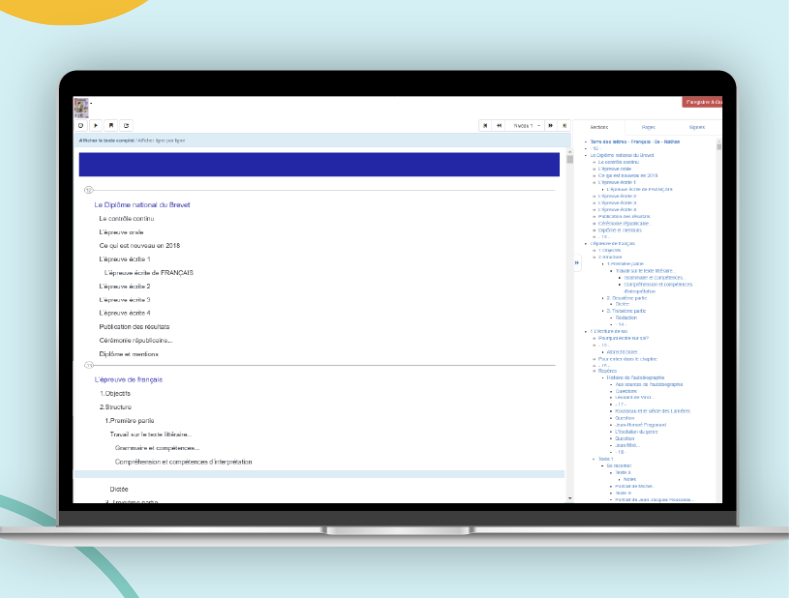Open L'évolution du genre sidebar entry

637,432
